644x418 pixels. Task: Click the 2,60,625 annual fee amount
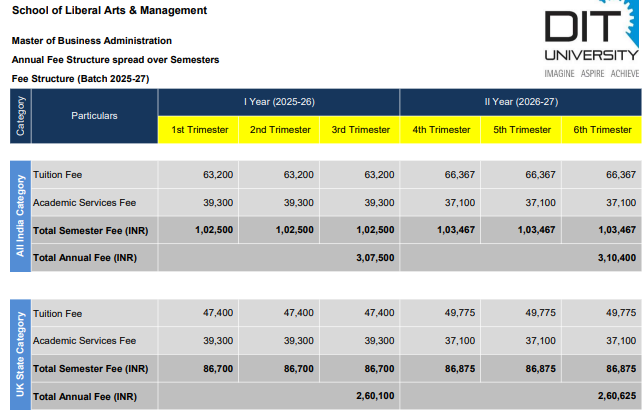click(616, 396)
